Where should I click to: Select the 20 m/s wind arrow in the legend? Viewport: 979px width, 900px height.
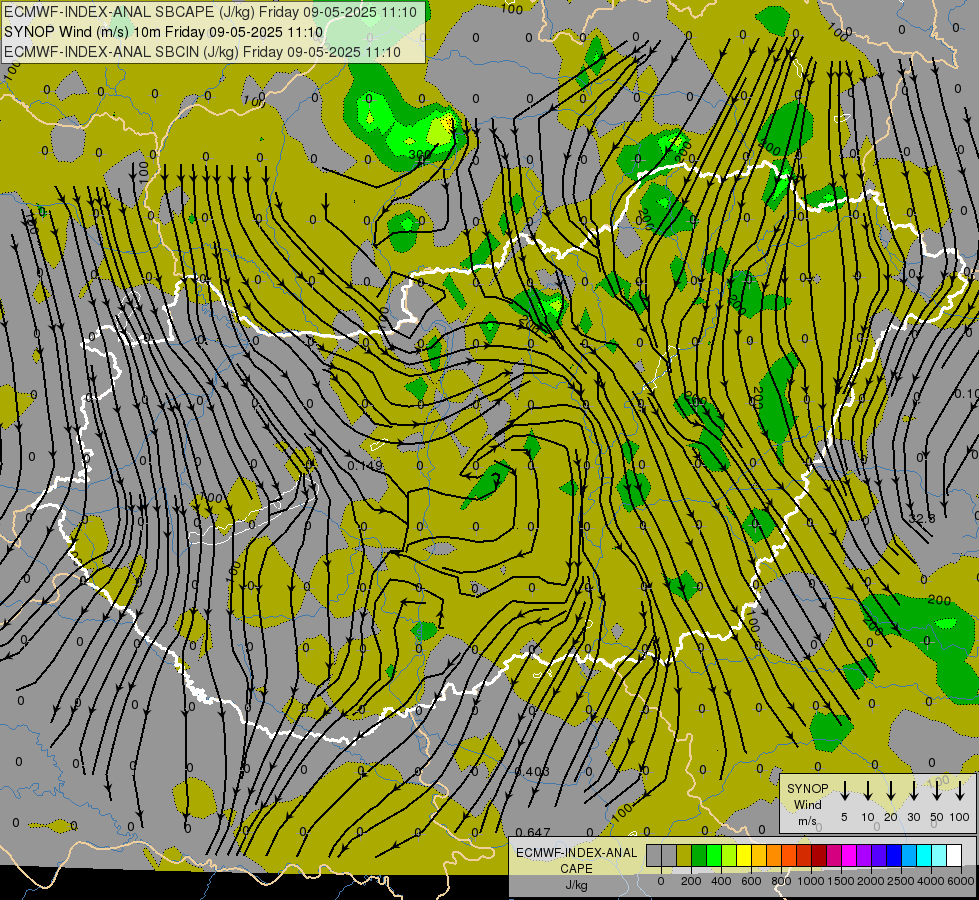891,790
